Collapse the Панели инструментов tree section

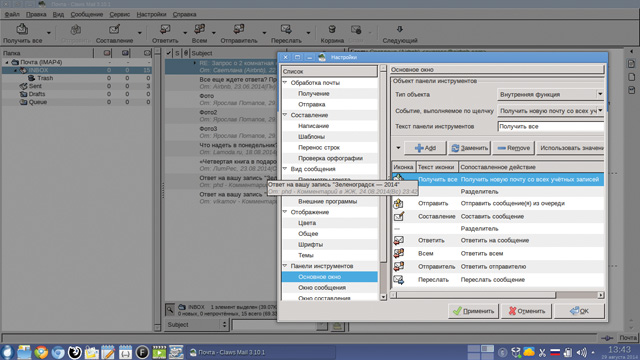click(285, 266)
